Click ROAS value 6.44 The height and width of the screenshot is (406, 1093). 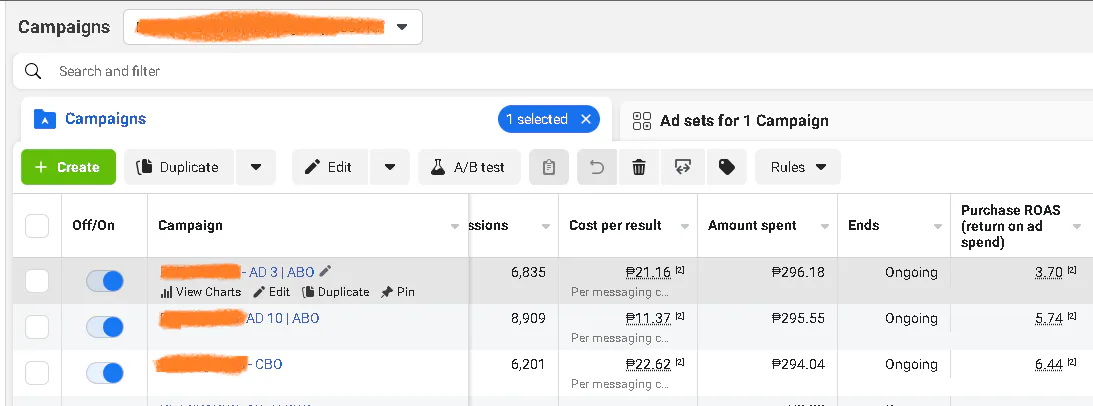(x=1049, y=364)
